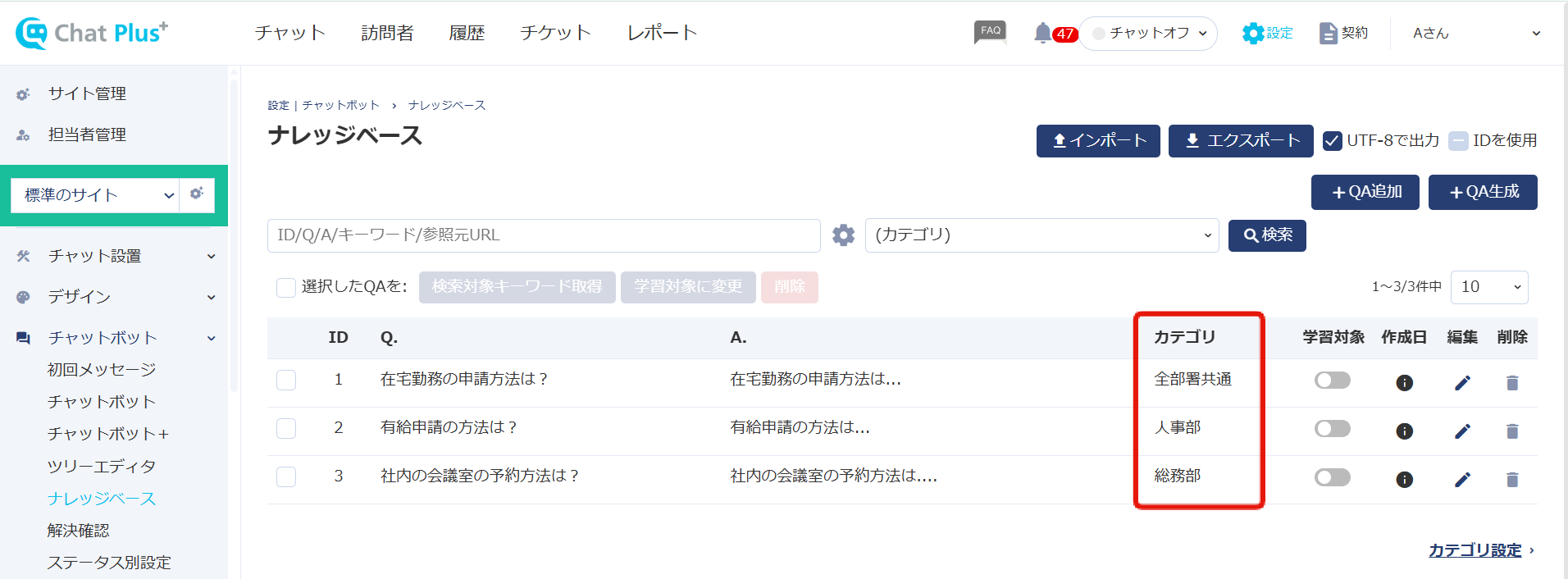This screenshot has width=1568, height=579.
Task: Follow the カテゴリ設定 link
Action: [1475, 550]
